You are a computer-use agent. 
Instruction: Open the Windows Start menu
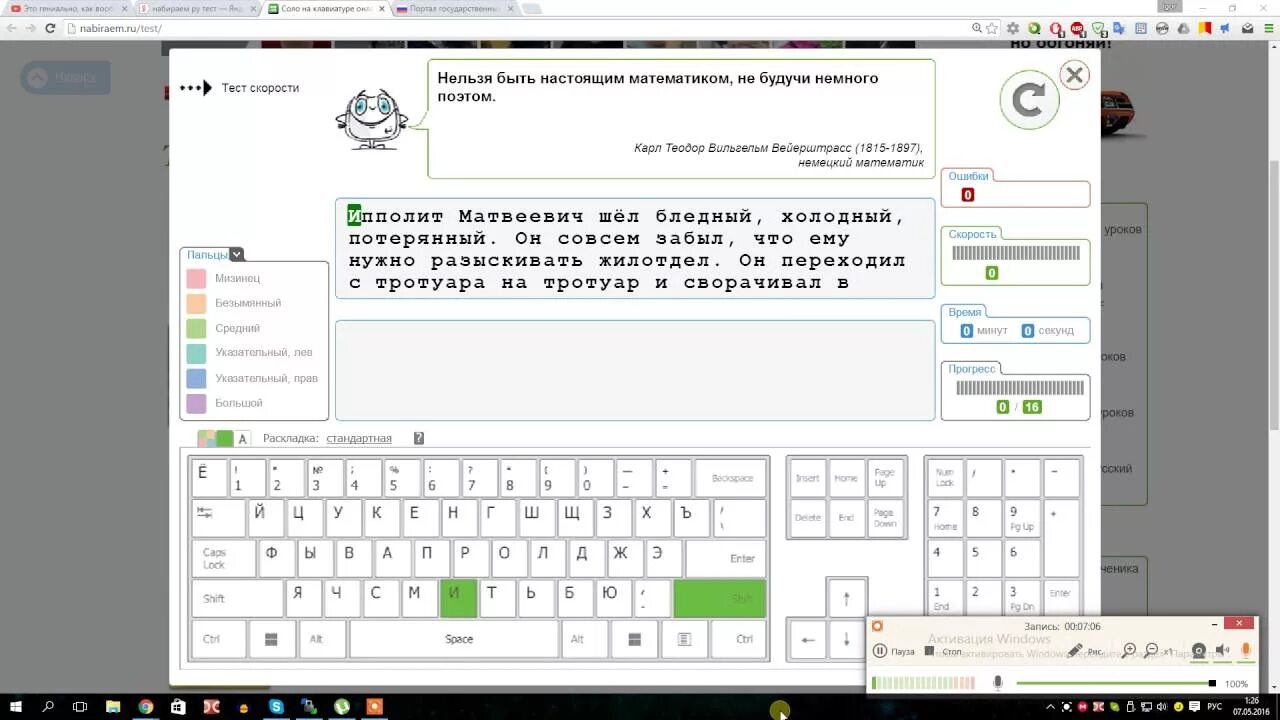point(16,707)
